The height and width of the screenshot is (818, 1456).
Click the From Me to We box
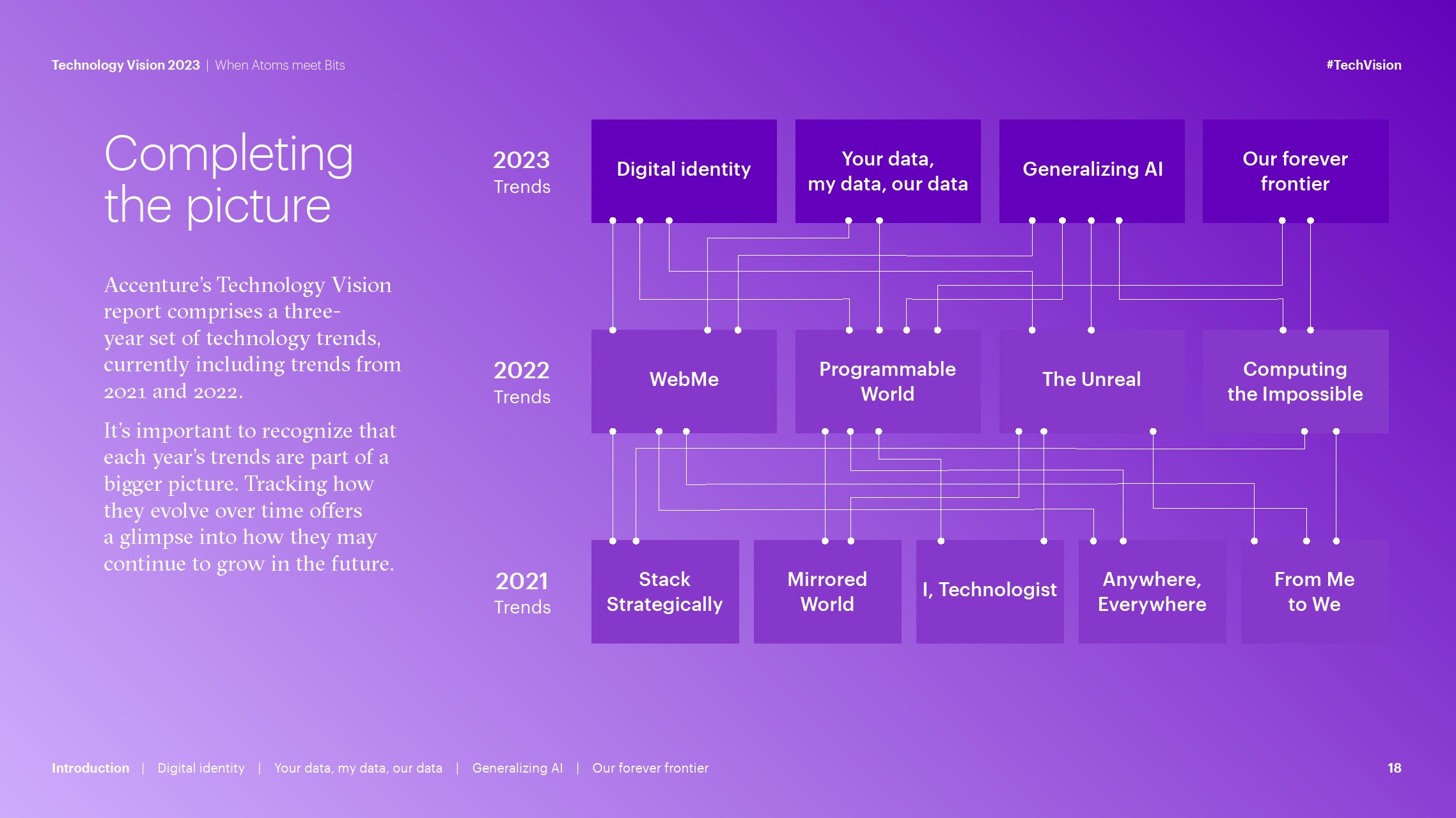(x=1314, y=591)
